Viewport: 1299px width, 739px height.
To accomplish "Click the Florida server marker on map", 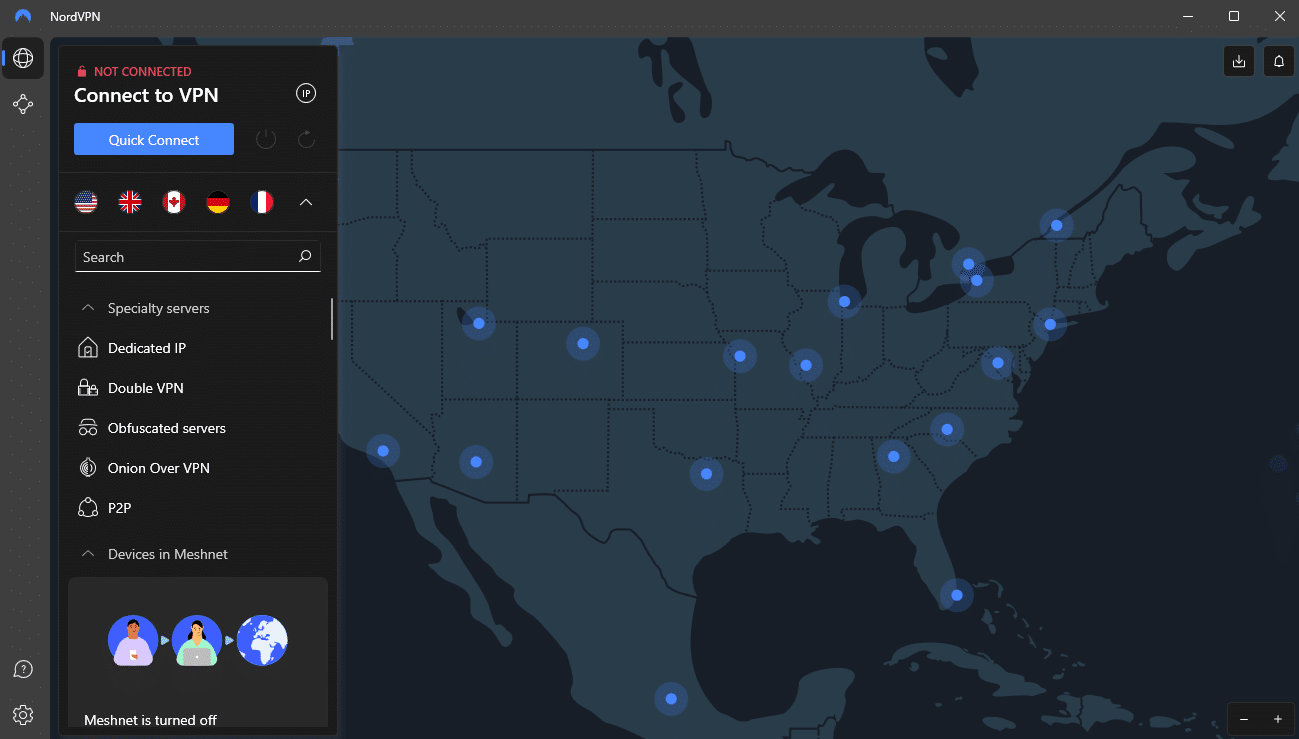I will [x=957, y=595].
